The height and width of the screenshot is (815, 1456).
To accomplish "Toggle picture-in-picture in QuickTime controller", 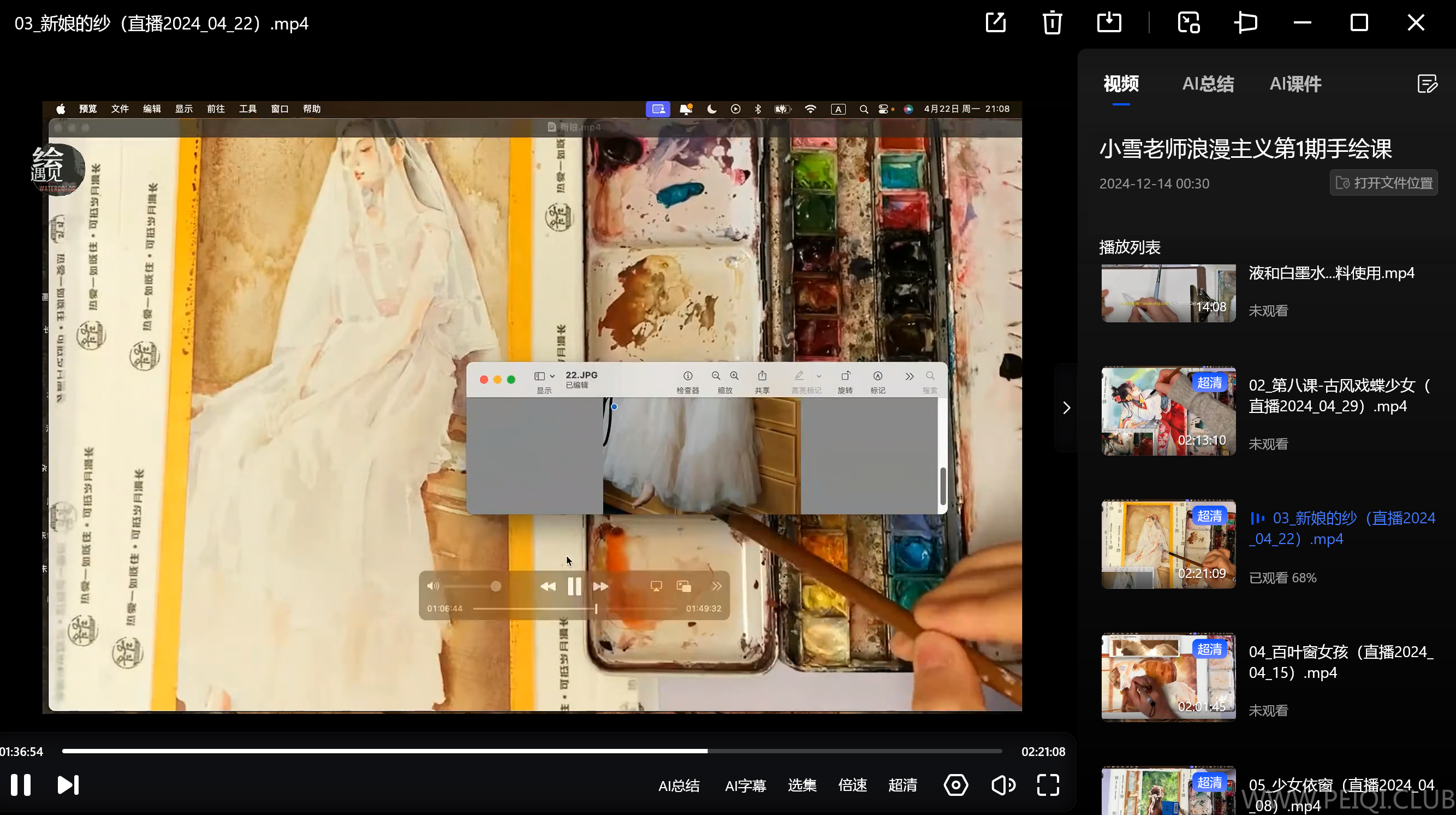I will pos(684,587).
